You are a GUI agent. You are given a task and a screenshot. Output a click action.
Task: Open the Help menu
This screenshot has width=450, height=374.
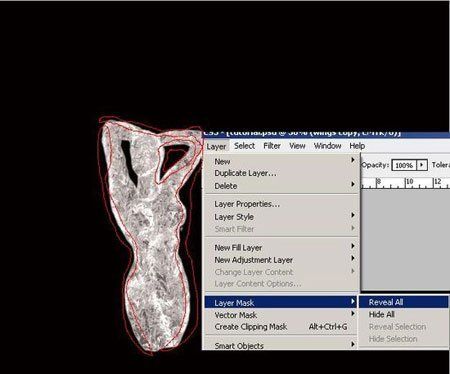(x=357, y=146)
